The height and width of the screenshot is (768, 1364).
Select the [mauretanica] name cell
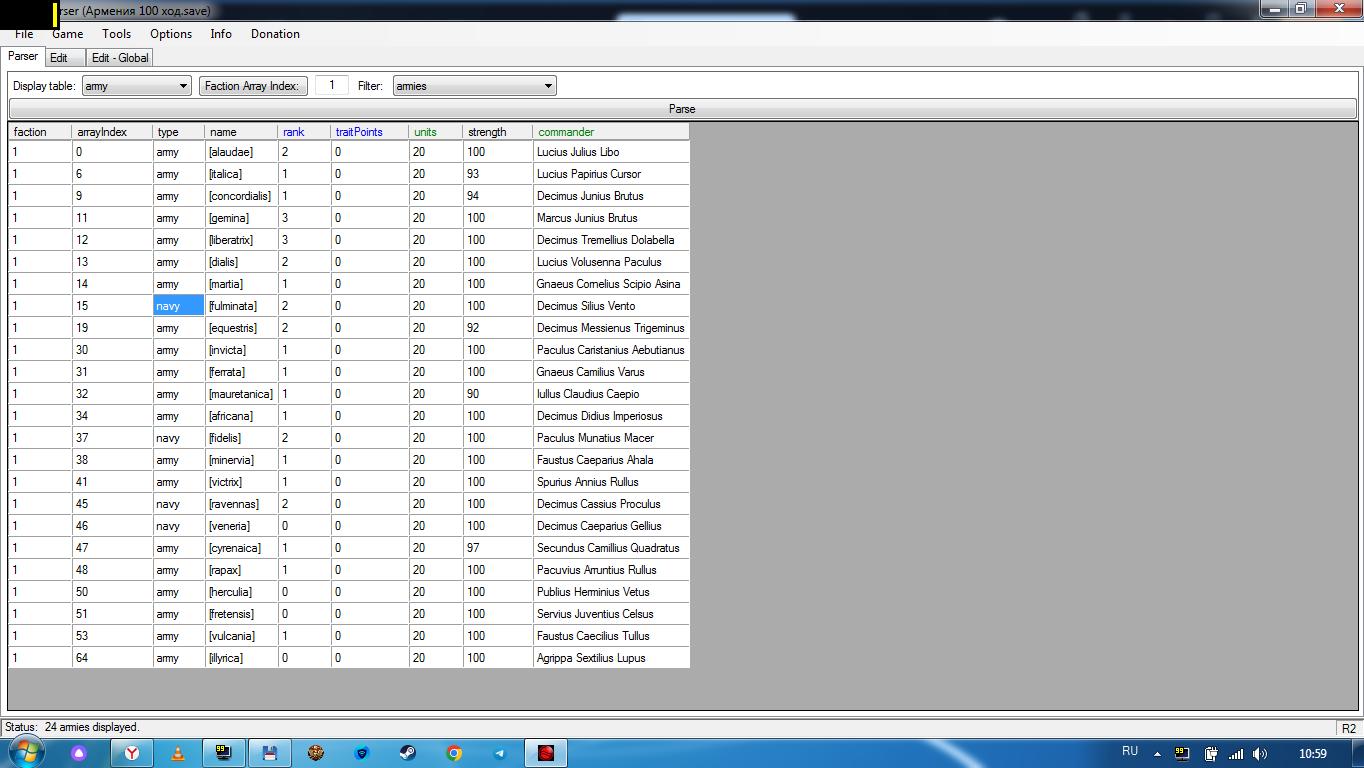[241, 394]
